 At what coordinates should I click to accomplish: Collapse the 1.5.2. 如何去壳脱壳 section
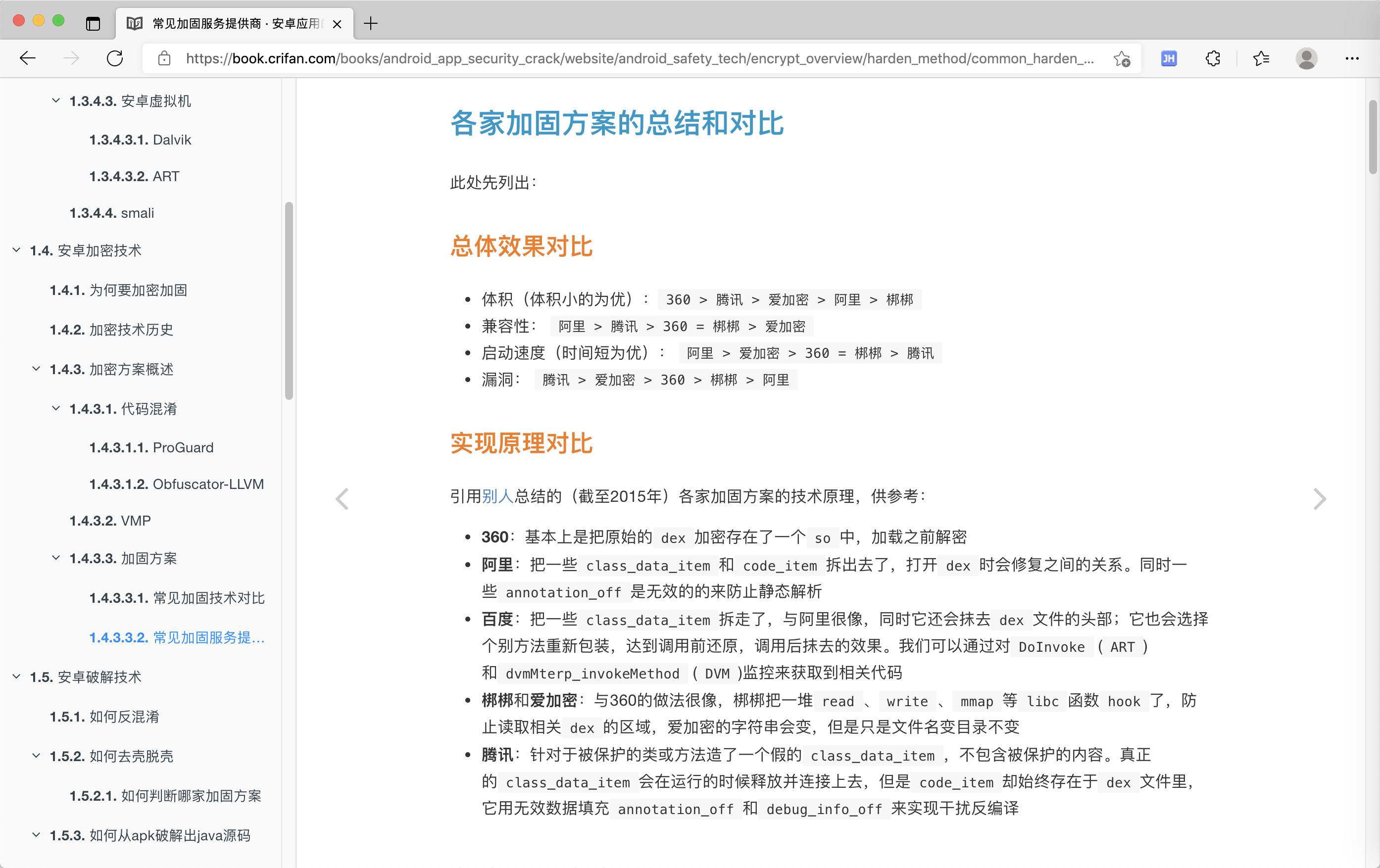36,756
